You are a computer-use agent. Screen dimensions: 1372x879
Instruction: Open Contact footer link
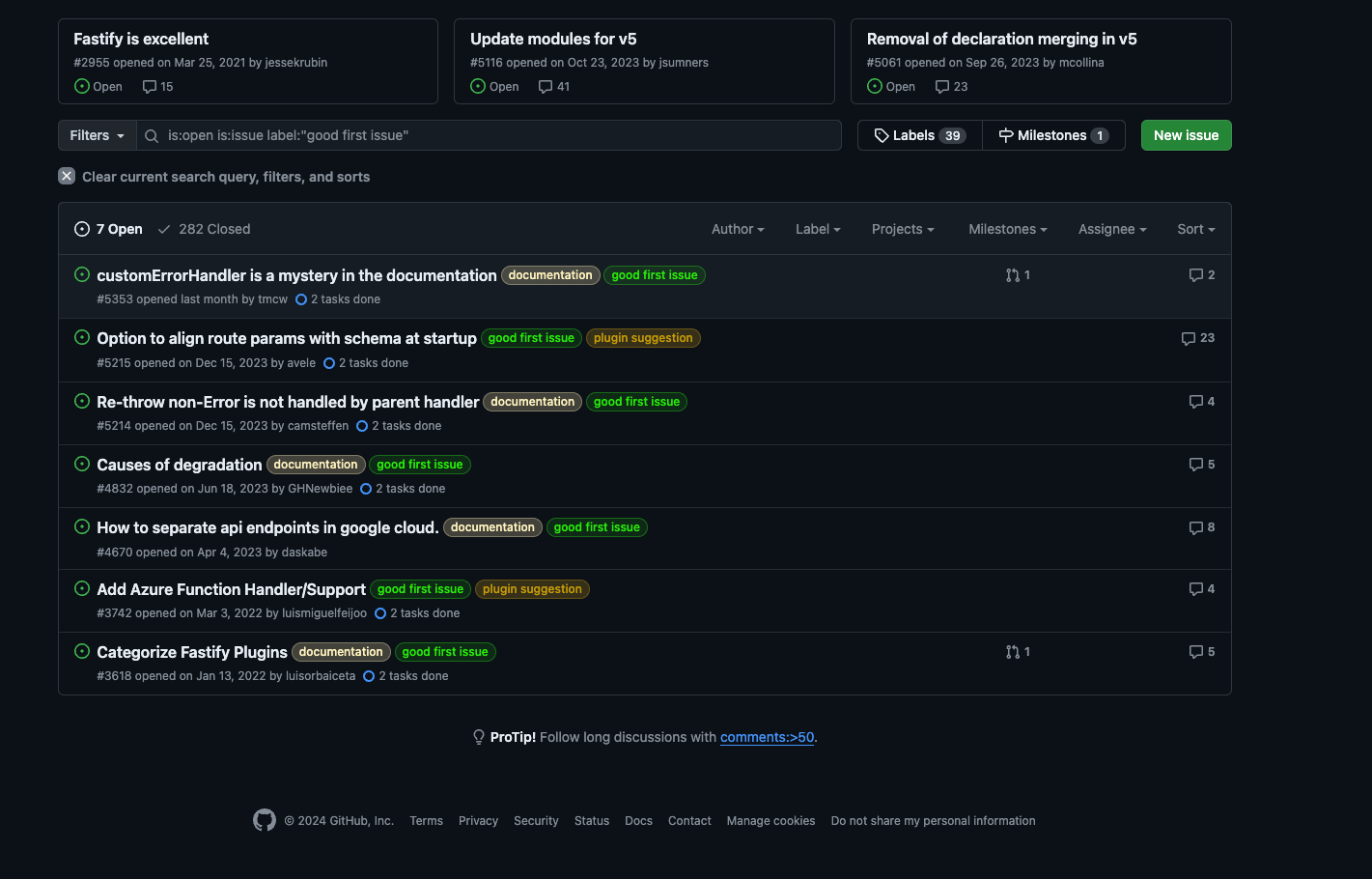[x=689, y=821]
